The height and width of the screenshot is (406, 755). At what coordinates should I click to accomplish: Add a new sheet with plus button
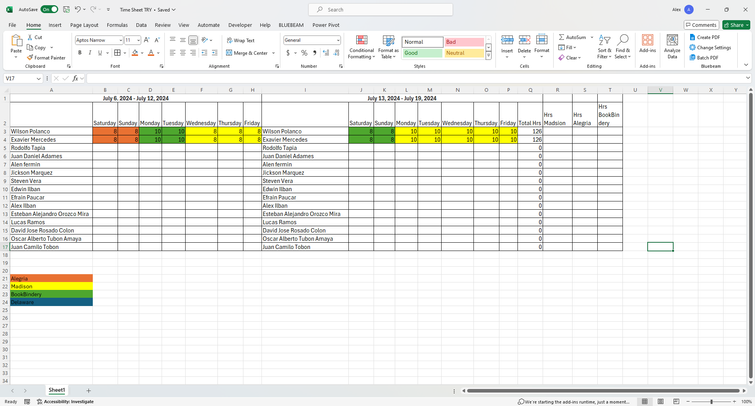coord(88,391)
